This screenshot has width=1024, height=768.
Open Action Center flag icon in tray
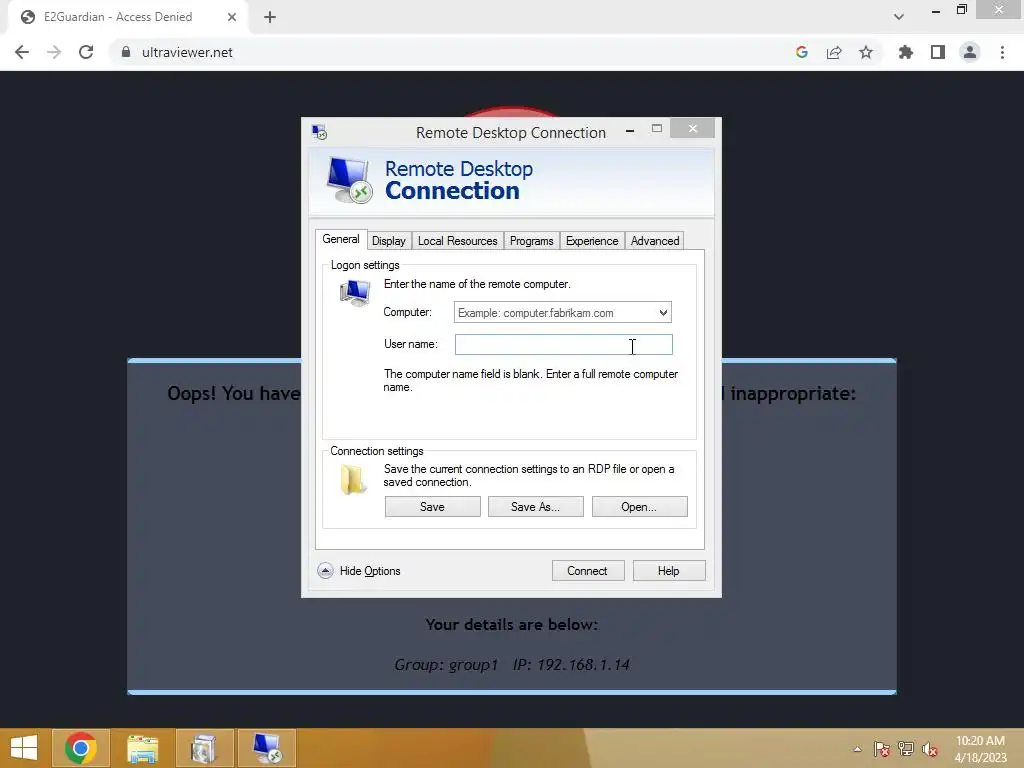click(x=882, y=749)
